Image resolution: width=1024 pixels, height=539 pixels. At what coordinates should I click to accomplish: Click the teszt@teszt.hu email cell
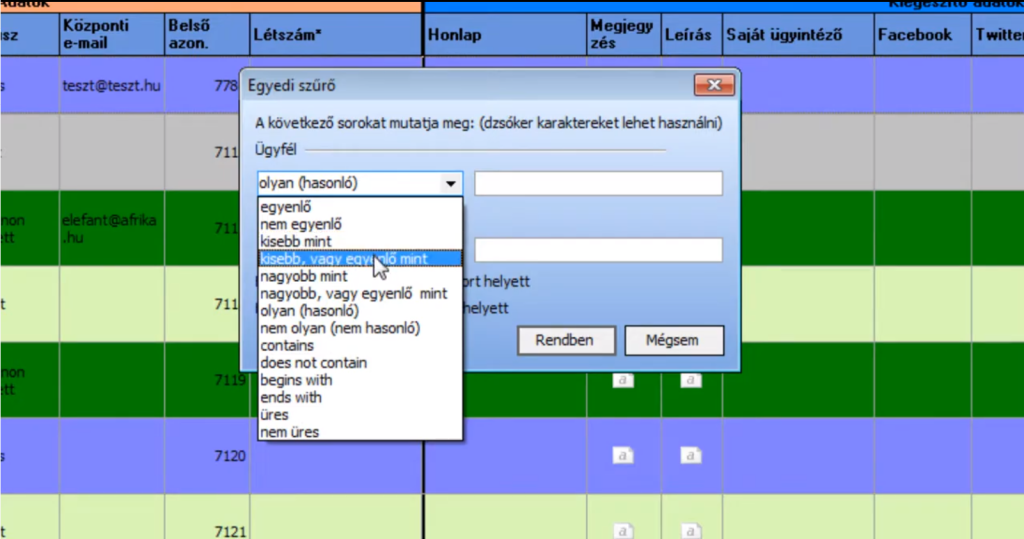pyautogui.click(x=111, y=86)
